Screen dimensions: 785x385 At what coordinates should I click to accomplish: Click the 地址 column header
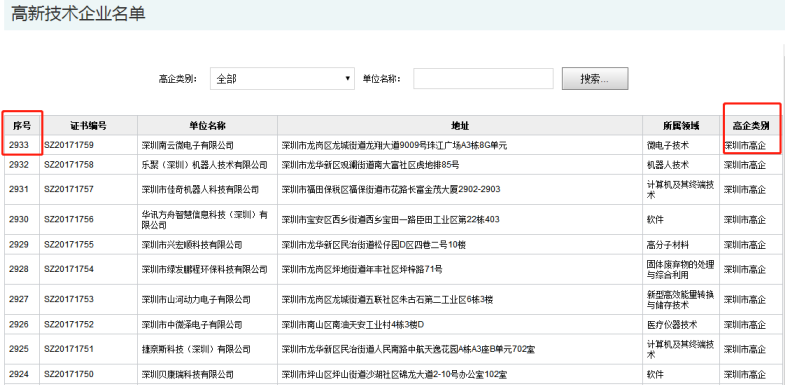coord(460,126)
